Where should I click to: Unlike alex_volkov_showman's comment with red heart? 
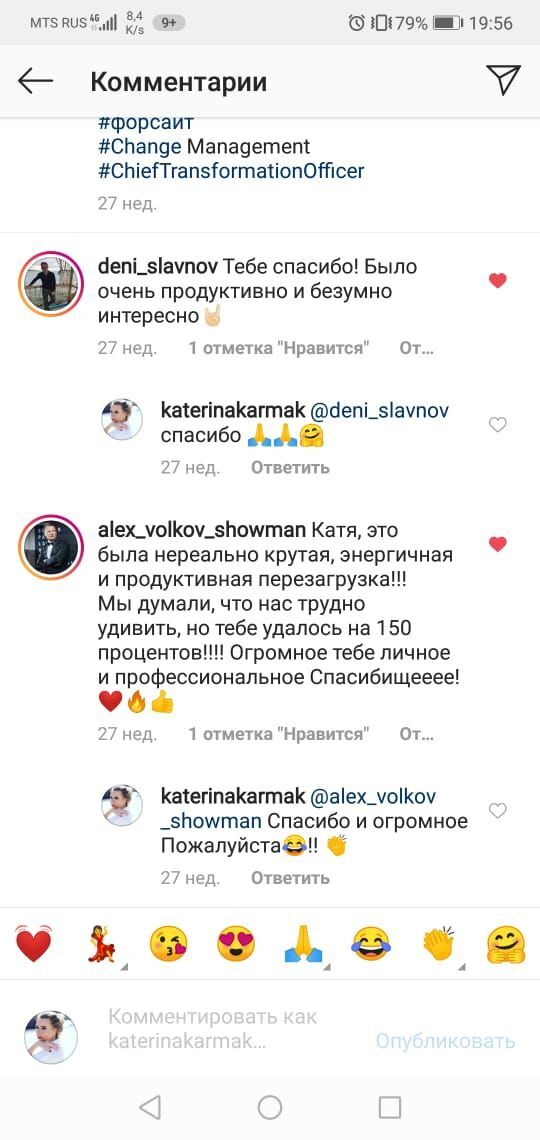498,544
